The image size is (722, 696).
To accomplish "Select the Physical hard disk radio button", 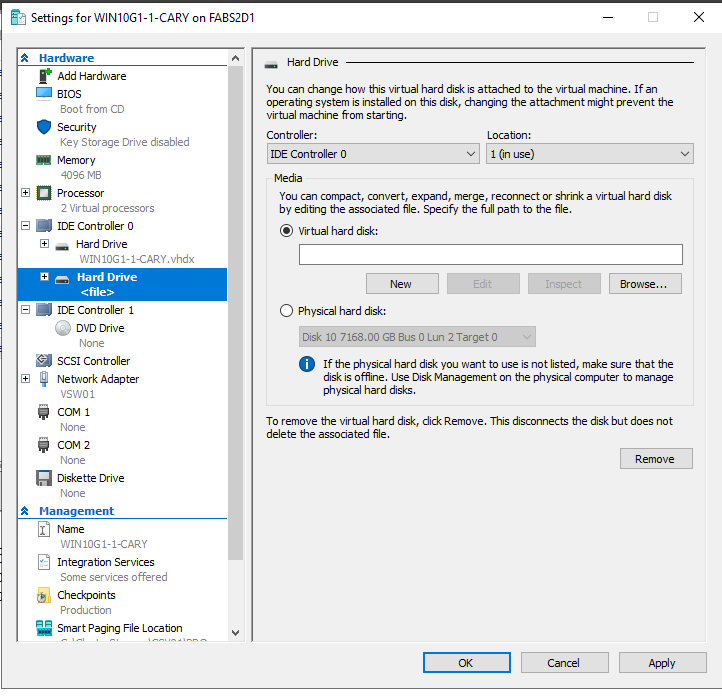I will coord(288,311).
